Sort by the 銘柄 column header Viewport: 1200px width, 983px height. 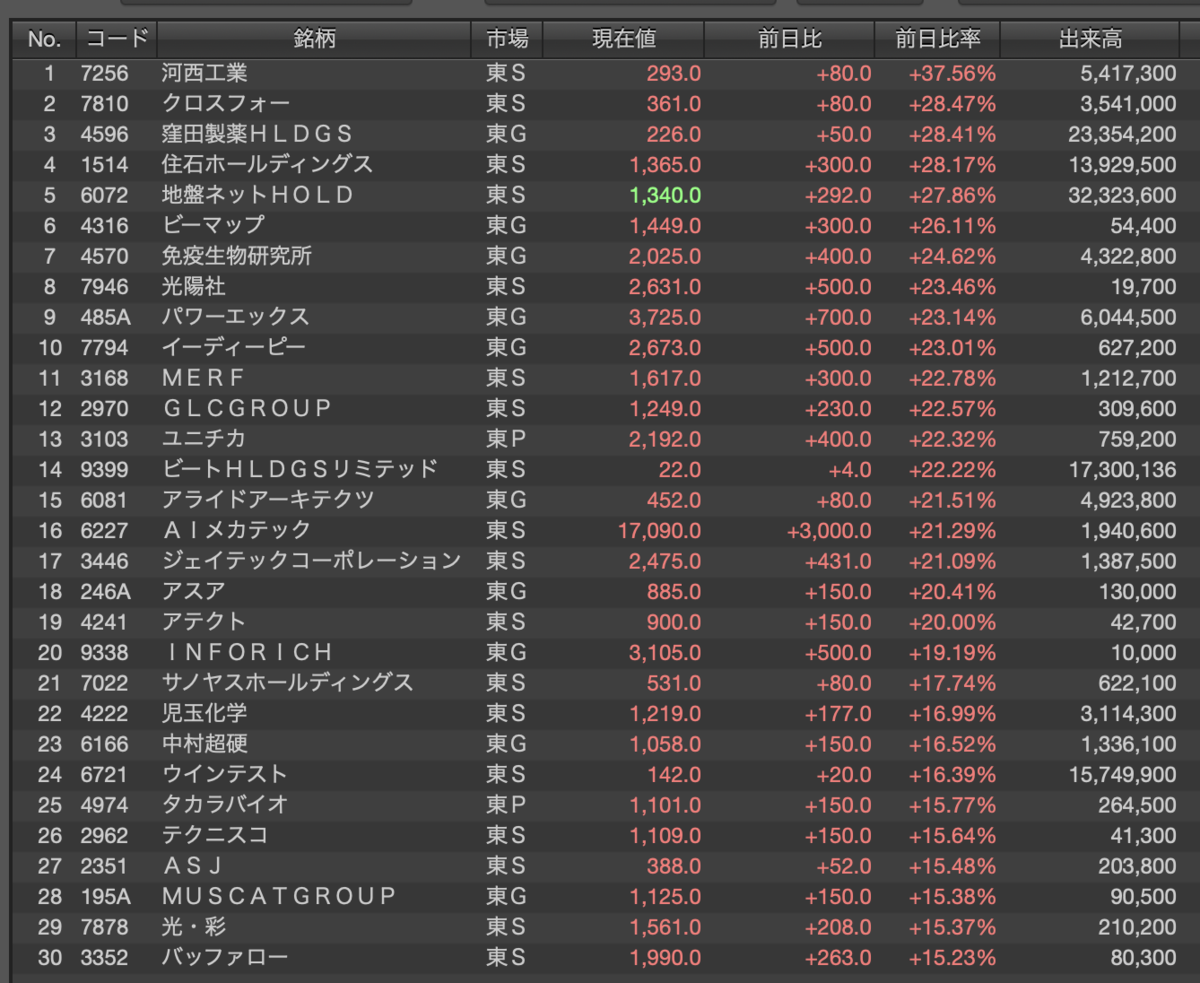(x=314, y=40)
